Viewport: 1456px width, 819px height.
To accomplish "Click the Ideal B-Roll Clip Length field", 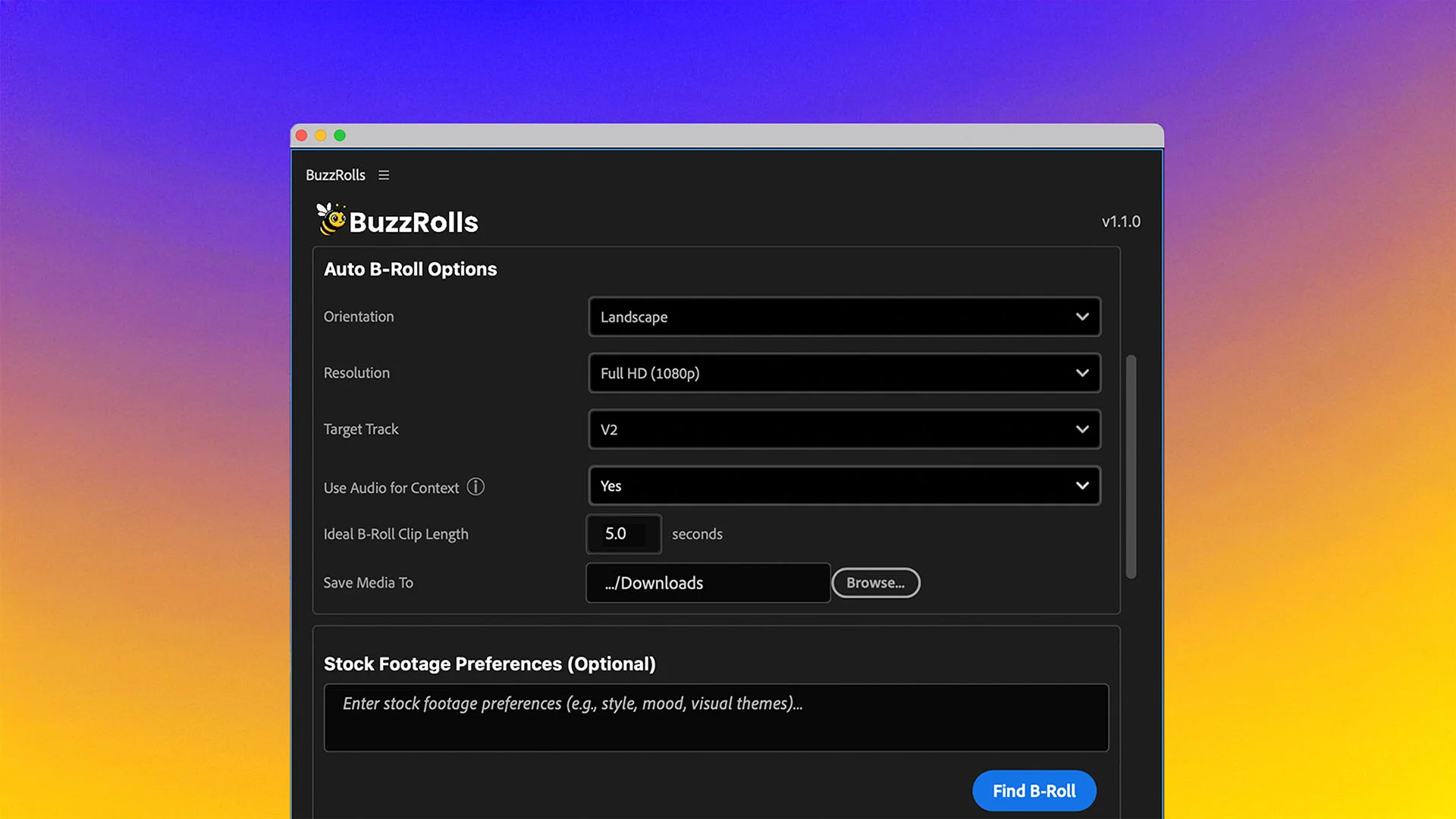I will point(623,534).
